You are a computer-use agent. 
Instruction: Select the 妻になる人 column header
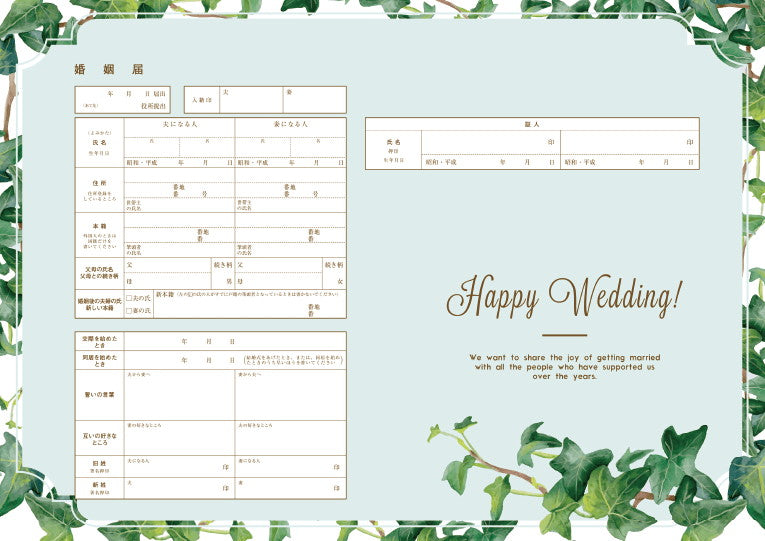coord(291,124)
